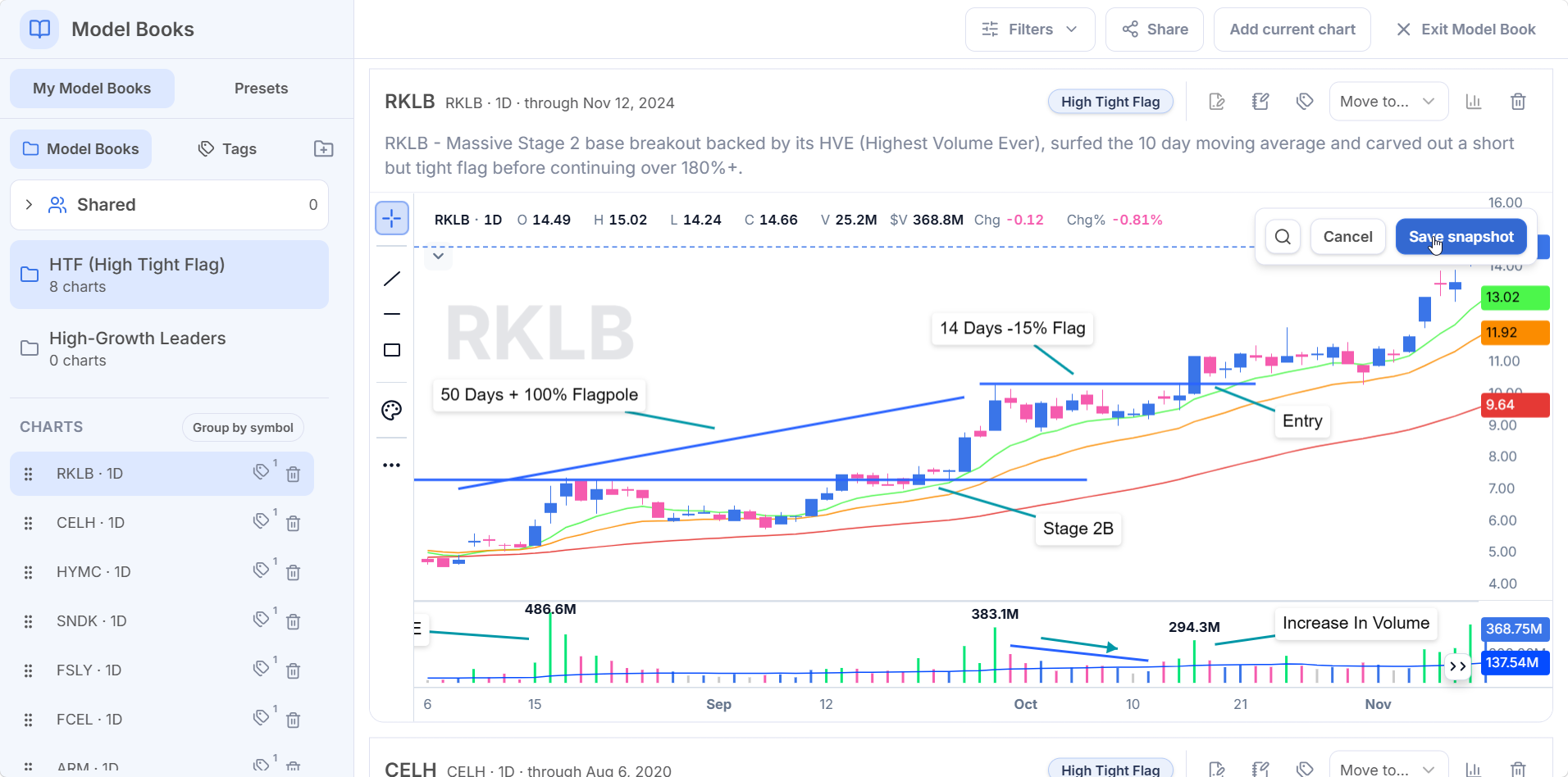Viewport: 1568px width, 777px height.
Task: Open more drawing tools ellipsis
Action: [392, 465]
